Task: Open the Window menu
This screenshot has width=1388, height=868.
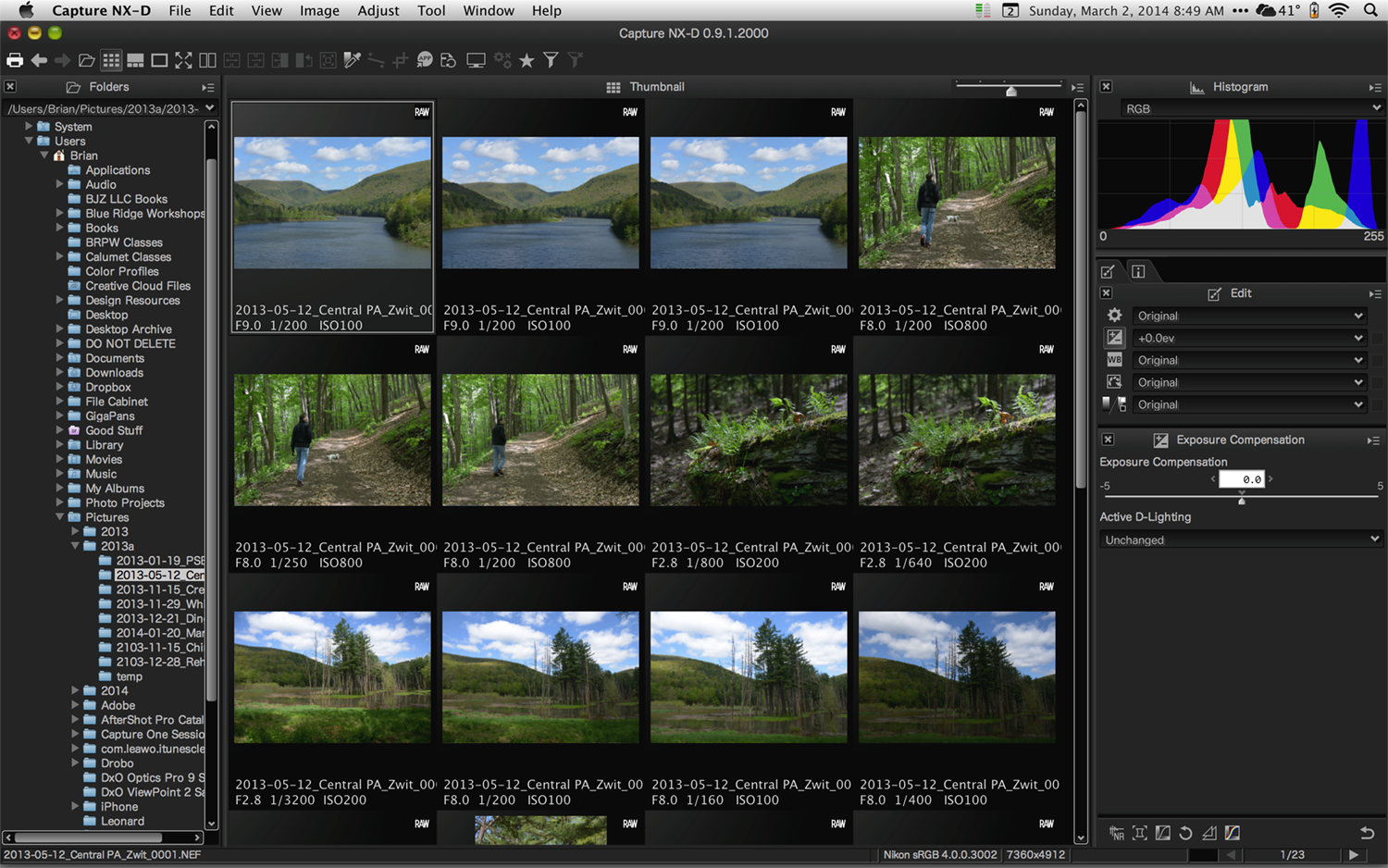Action: coord(489,11)
